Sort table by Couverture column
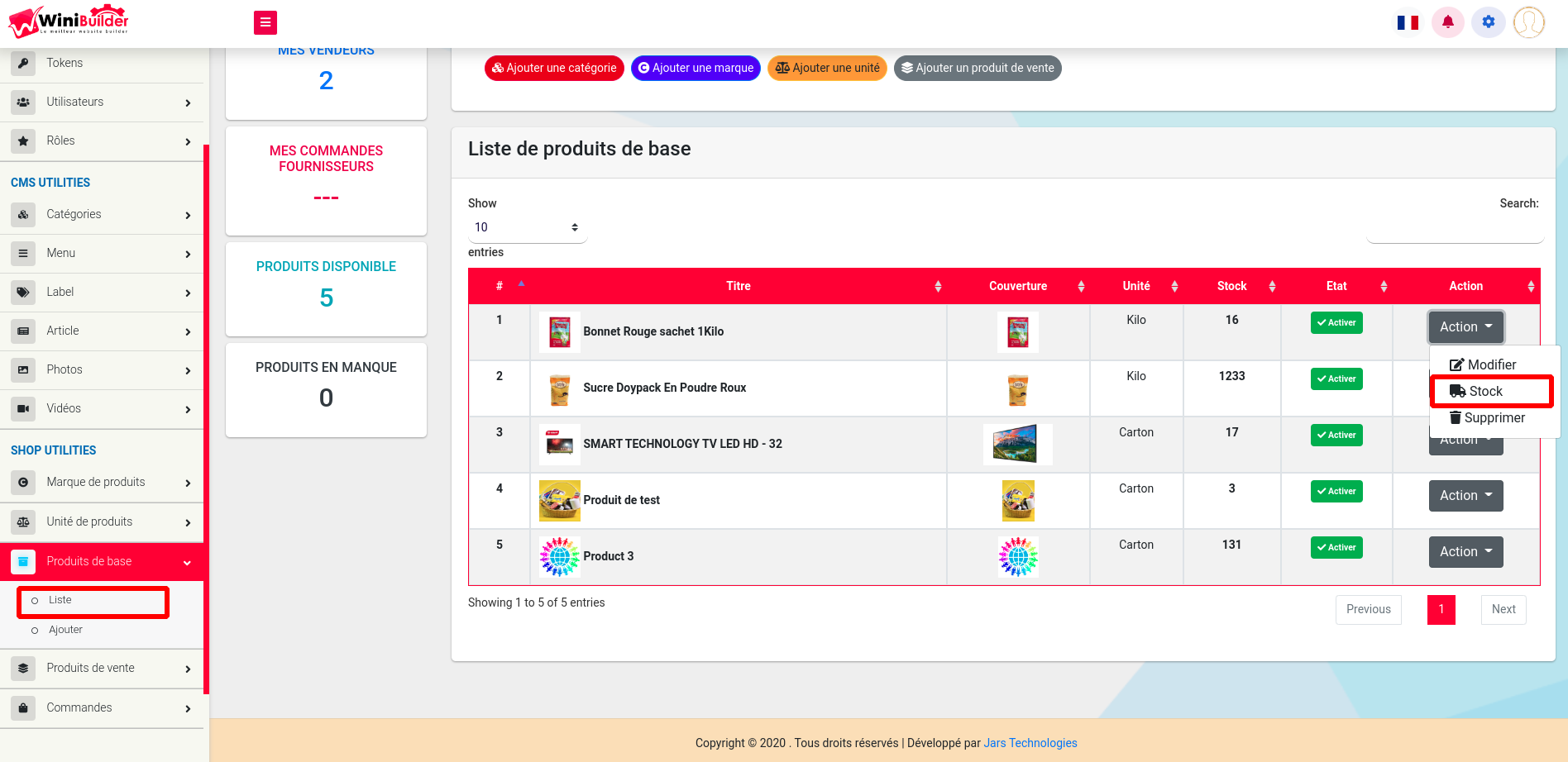 (1018, 286)
